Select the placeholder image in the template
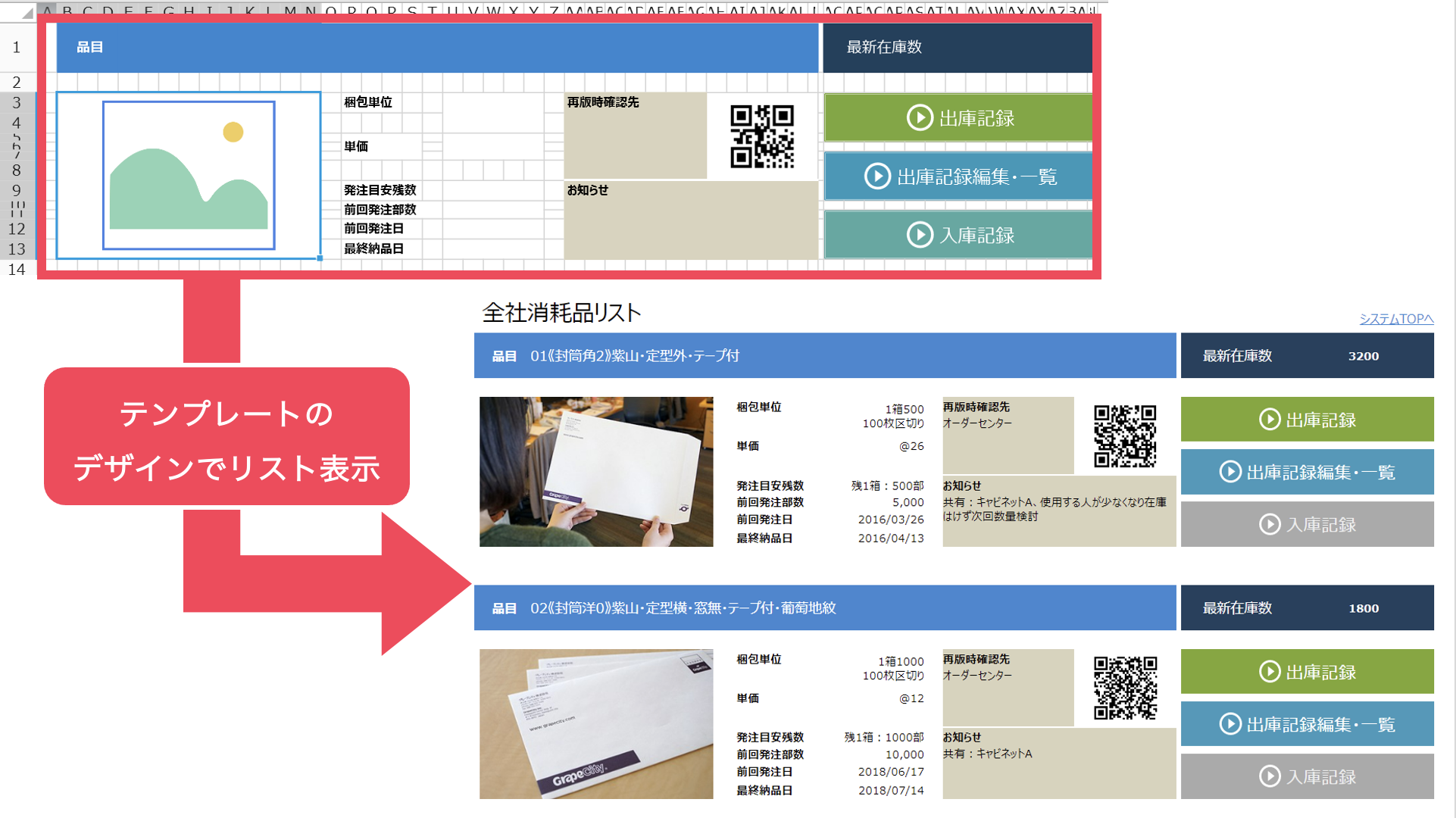 189,175
